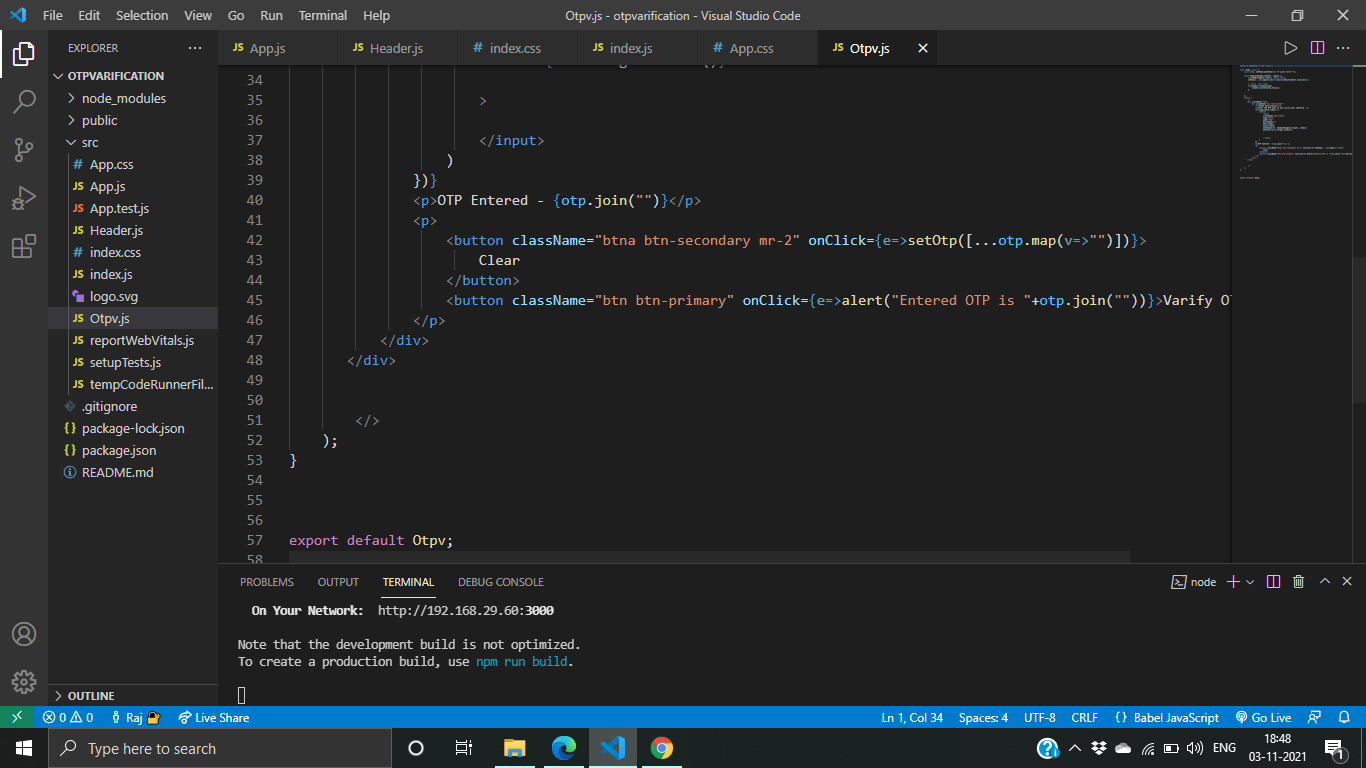The width and height of the screenshot is (1366, 768).
Task: Toggle Go Live server in the status bar
Action: [x=1263, y=717]
